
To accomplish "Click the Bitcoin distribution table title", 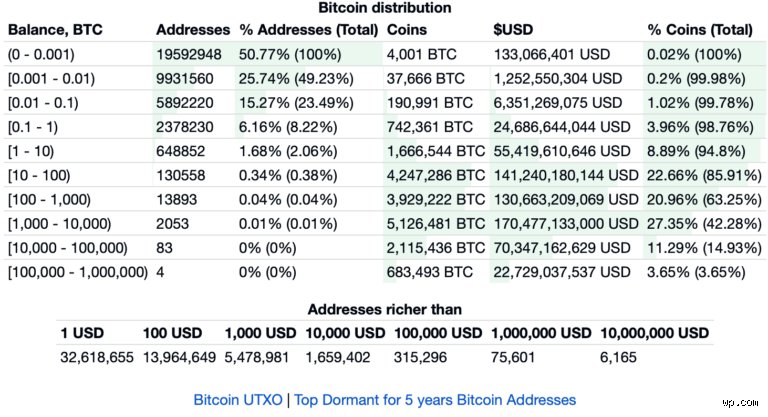I will tap(384, 8).
